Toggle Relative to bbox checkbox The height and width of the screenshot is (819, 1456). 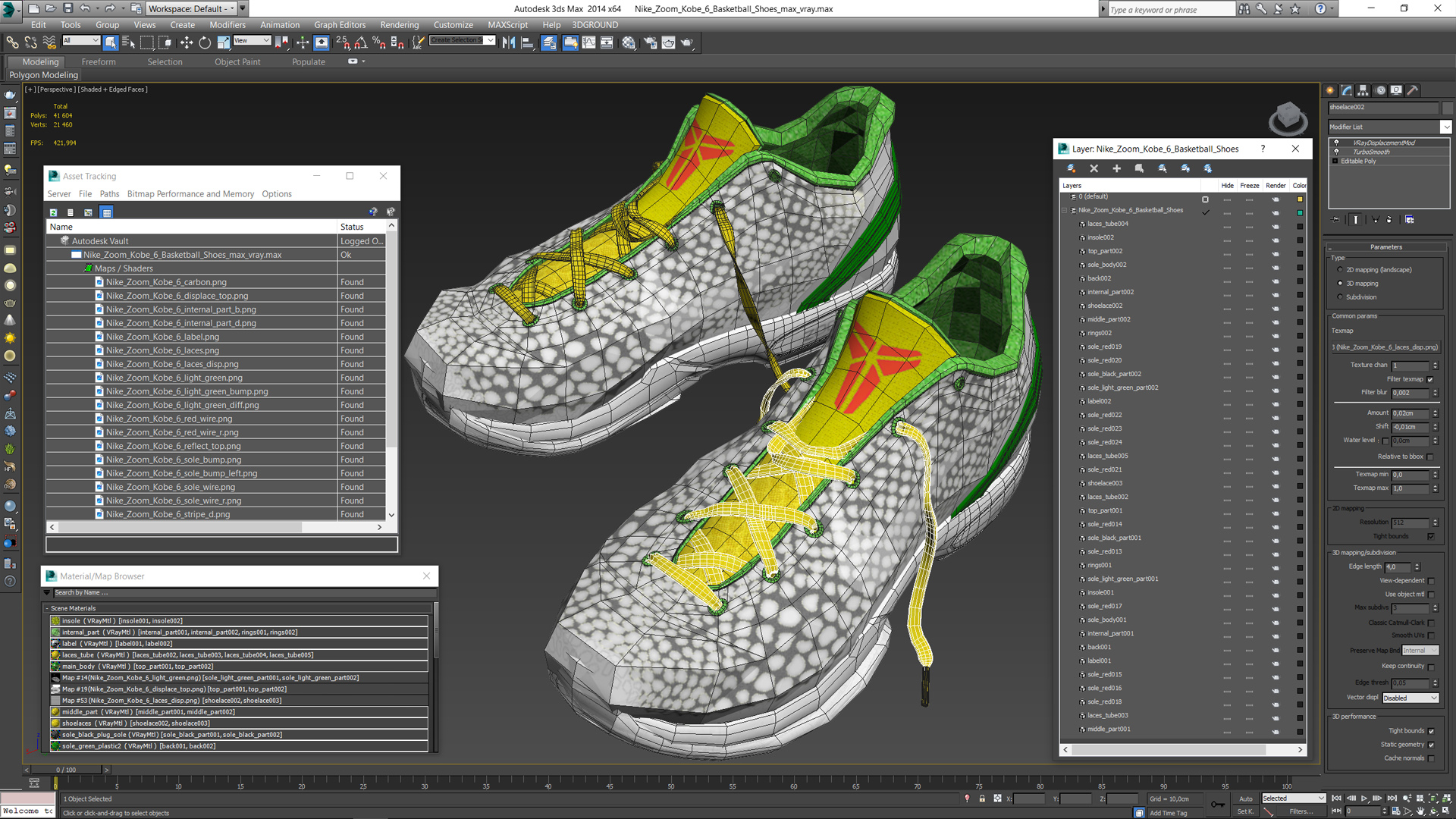click(x=1430, y=457)
